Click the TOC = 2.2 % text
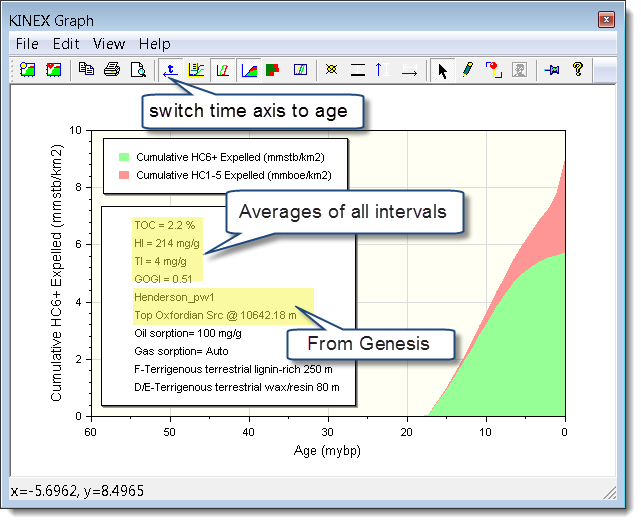 165,225
